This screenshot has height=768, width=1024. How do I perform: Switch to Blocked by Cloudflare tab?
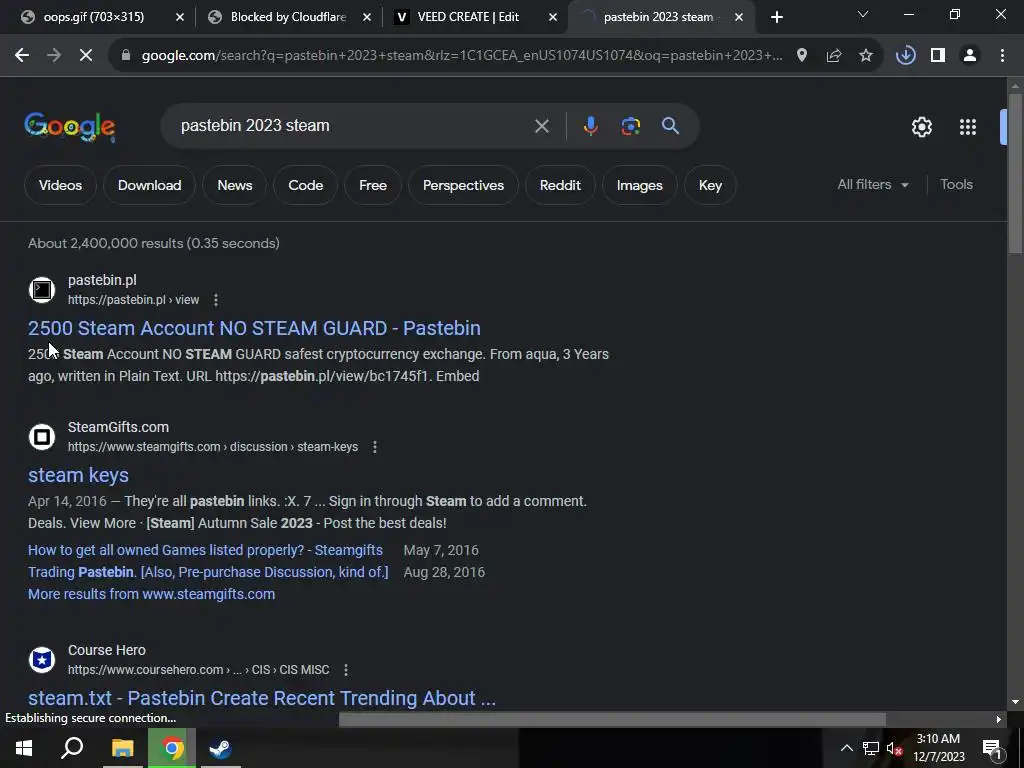(x=287, y=17)
